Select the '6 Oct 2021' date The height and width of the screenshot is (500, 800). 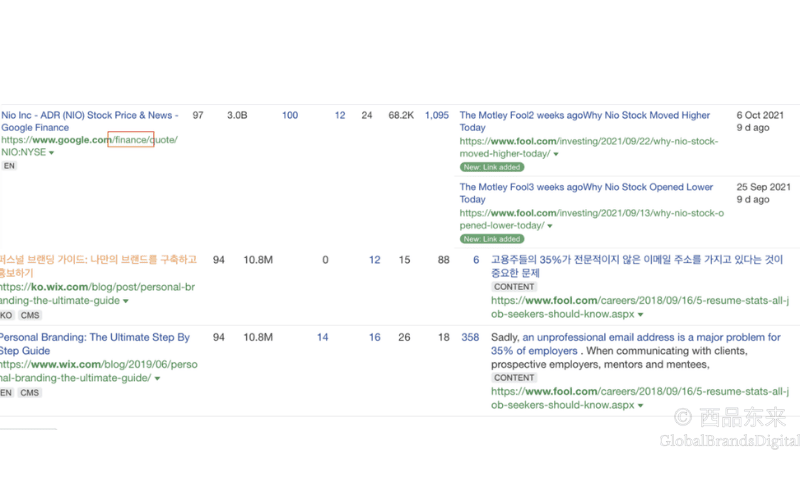(x=760, y=115)
